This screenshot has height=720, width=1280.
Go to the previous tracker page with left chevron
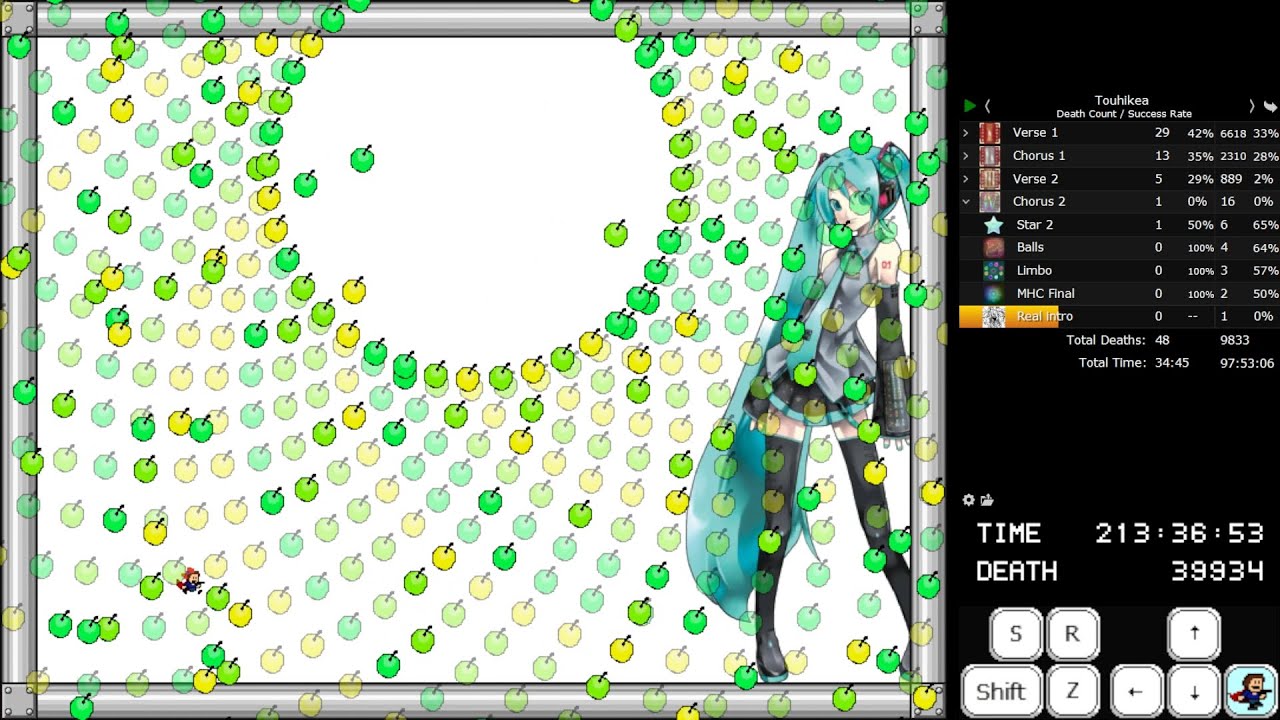987,106
